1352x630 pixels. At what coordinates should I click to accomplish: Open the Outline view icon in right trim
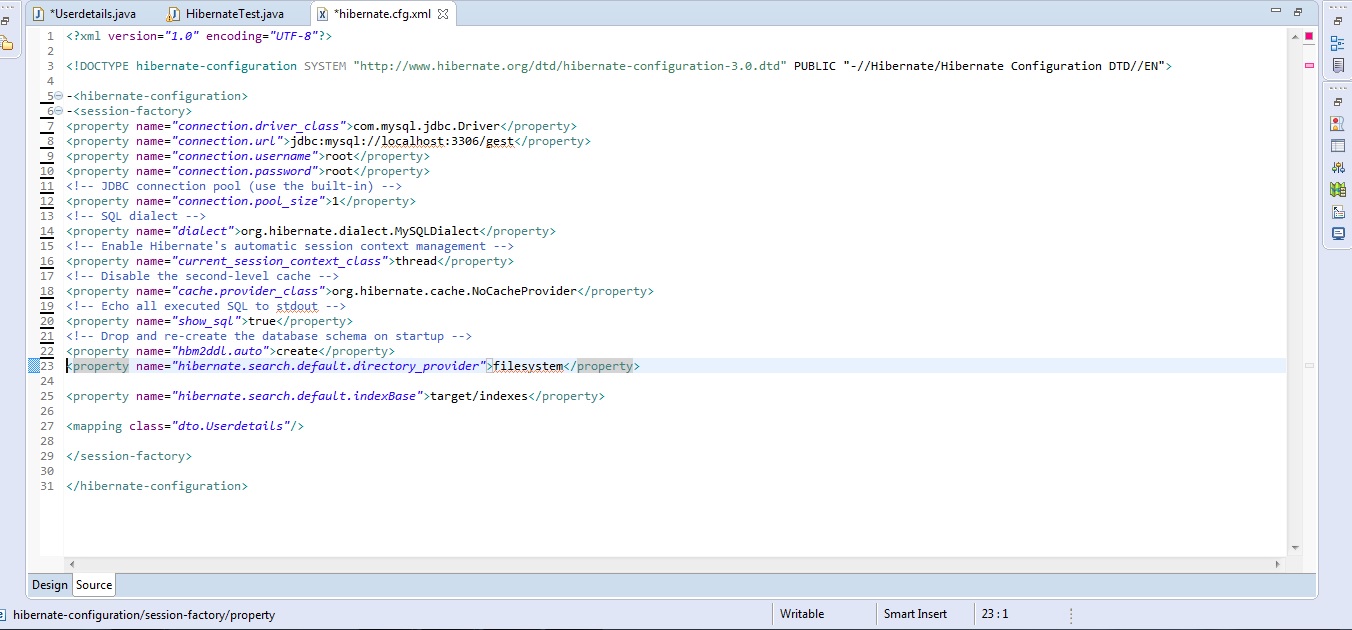tap(1337, 43)
